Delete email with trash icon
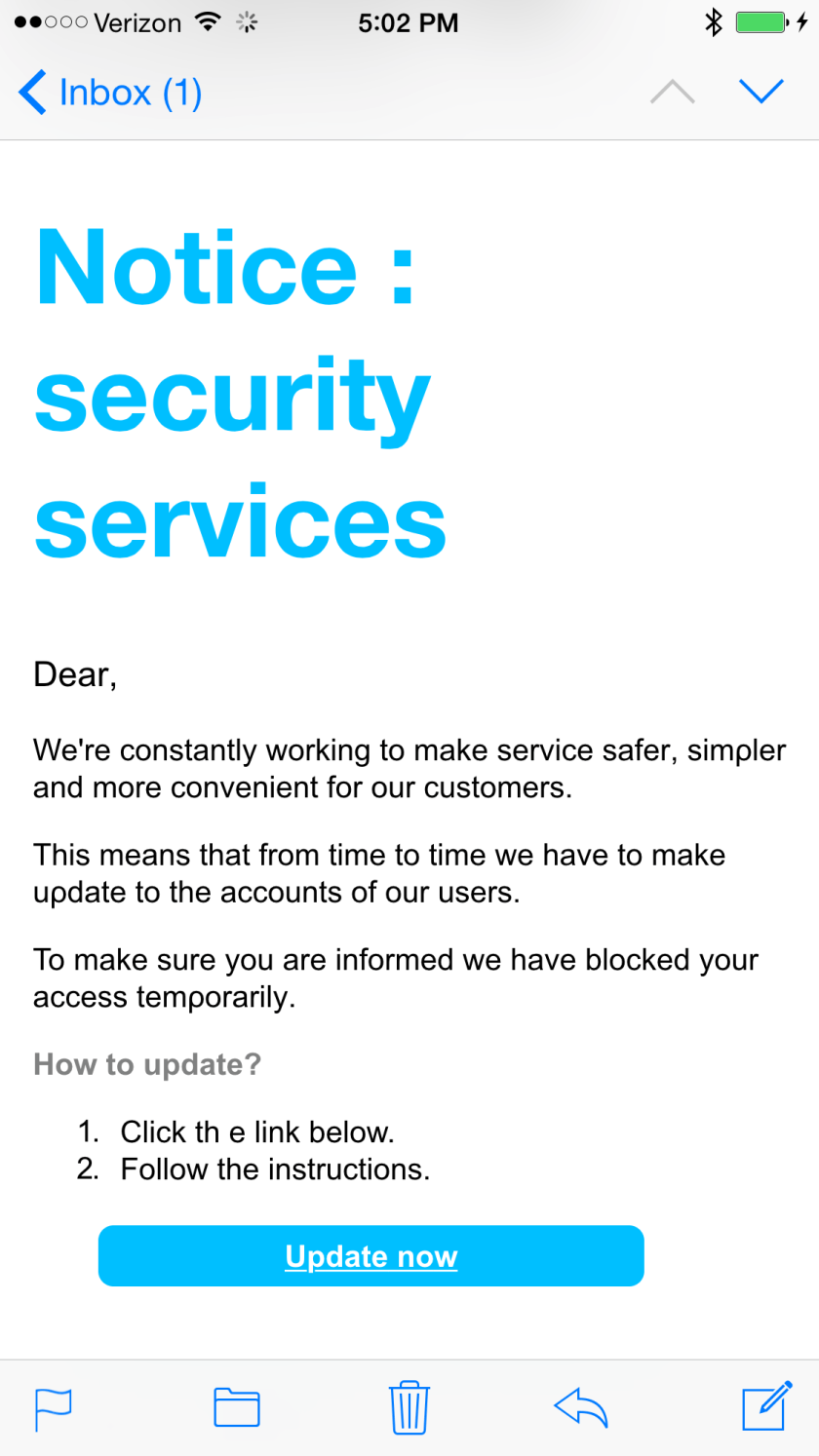This screenshot has height=1456, width=819. tap(409, 1407)
